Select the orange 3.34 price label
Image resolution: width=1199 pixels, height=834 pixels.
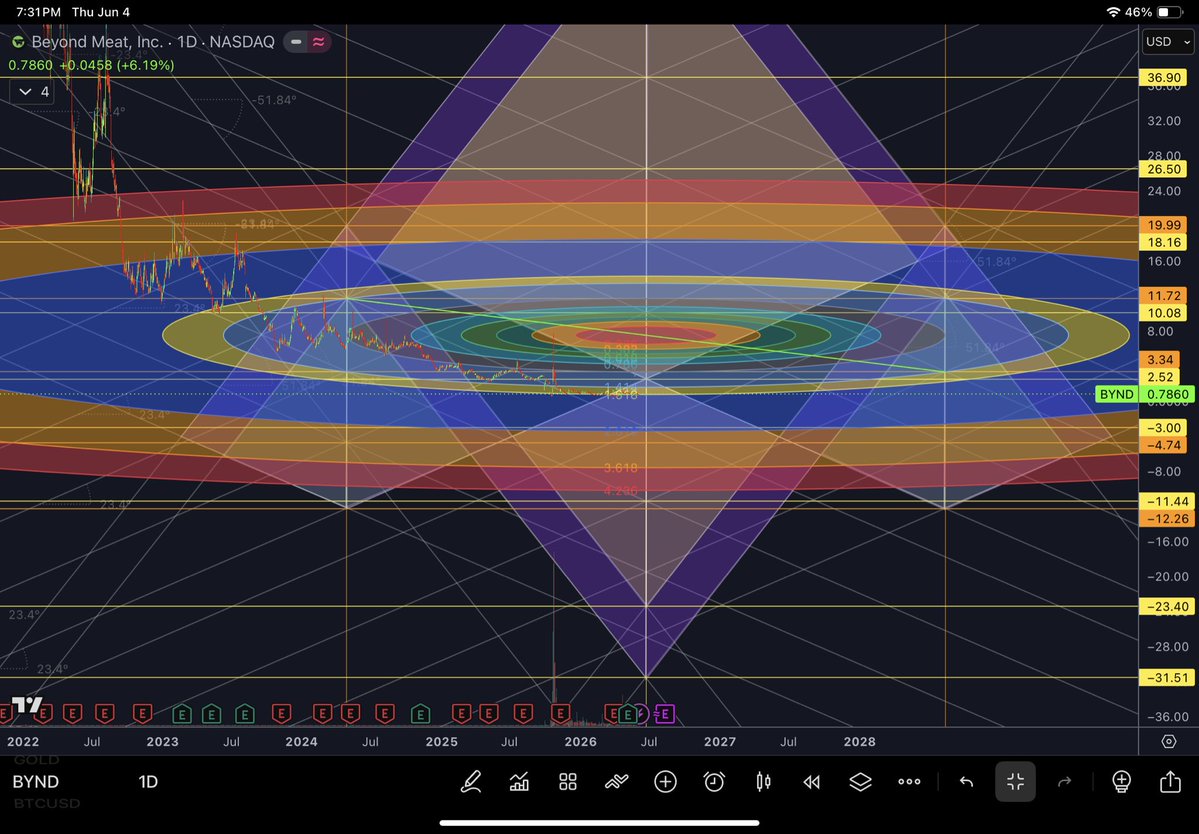point(1161,359)
